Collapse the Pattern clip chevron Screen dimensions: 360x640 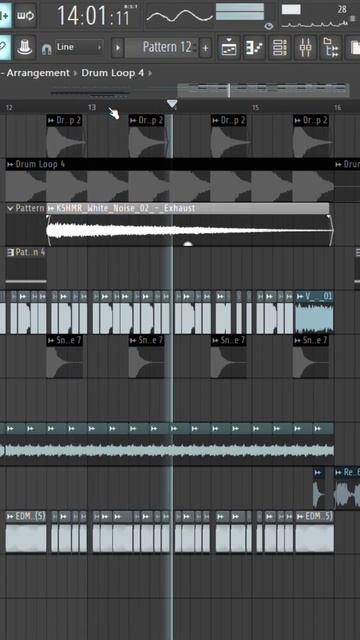click(x=10, y=208)
